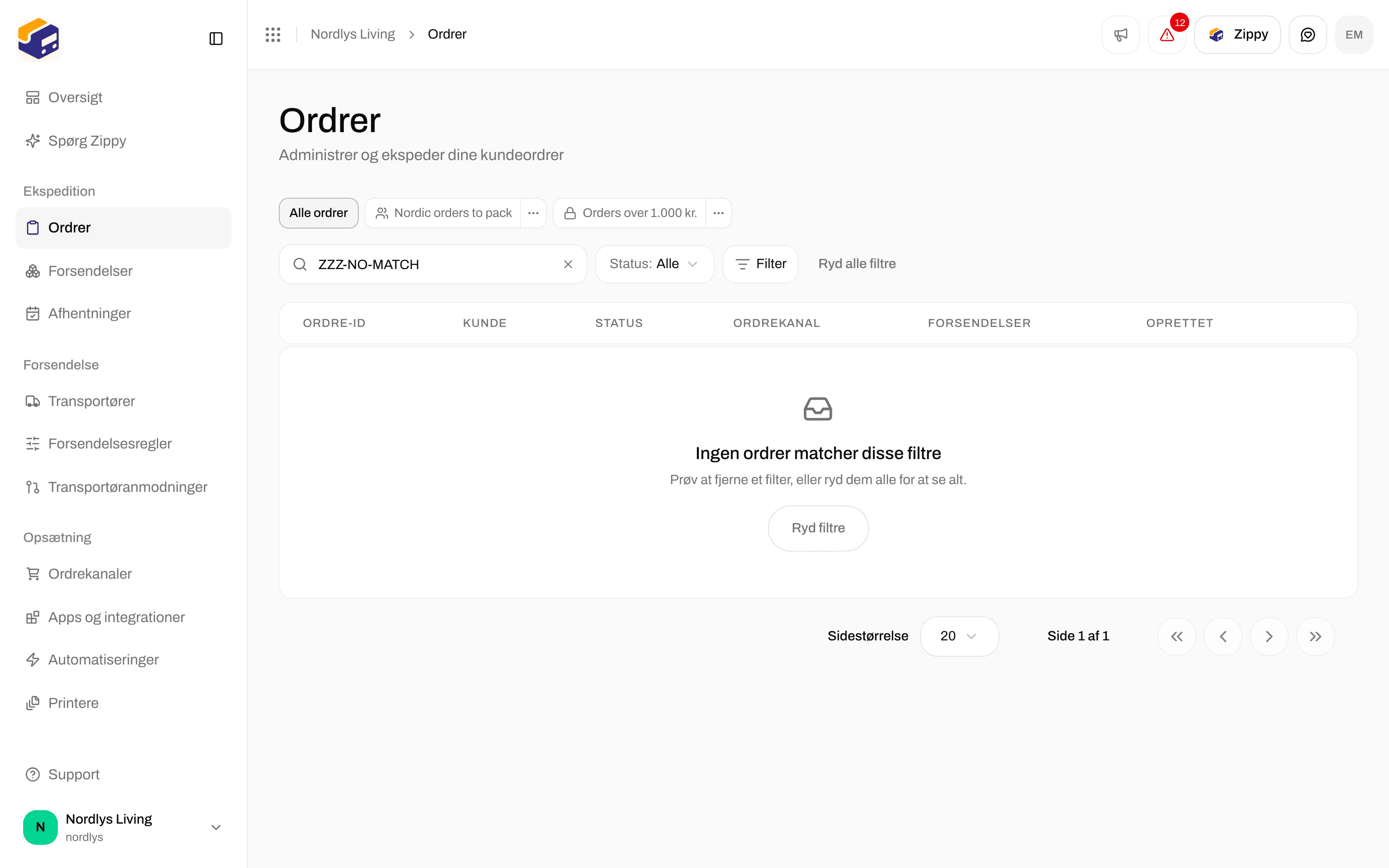Image resolution: width=1389 pixels, height=868 pixels.
Task: Open Support in the sidebar
Action: pyautogui.click(x=123, y=774)
